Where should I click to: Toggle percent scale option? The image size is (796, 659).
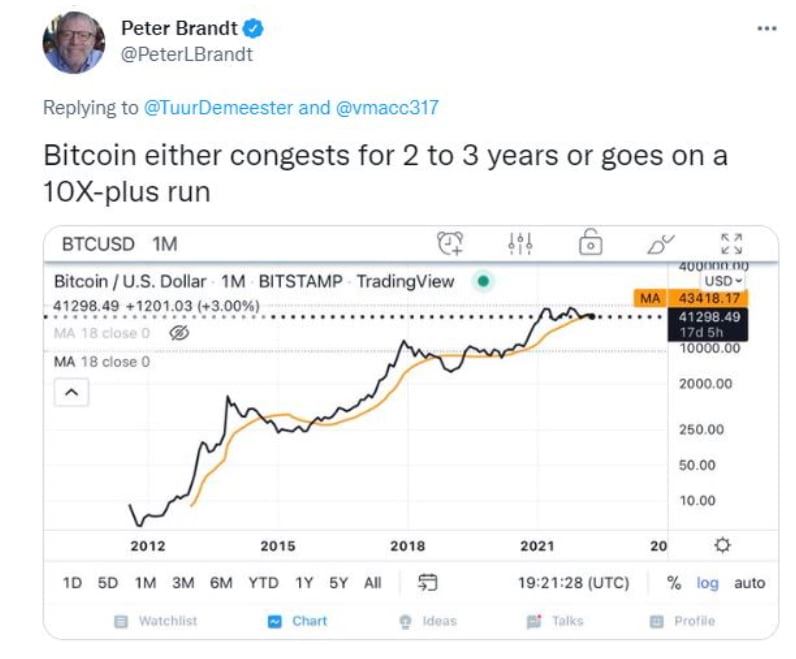tap(674, 583)
